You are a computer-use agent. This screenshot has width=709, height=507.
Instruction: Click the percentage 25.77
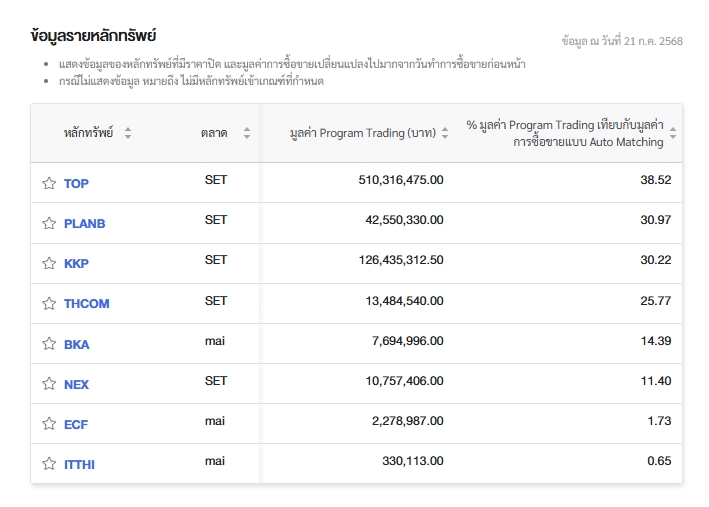click(x=656, y=301)
